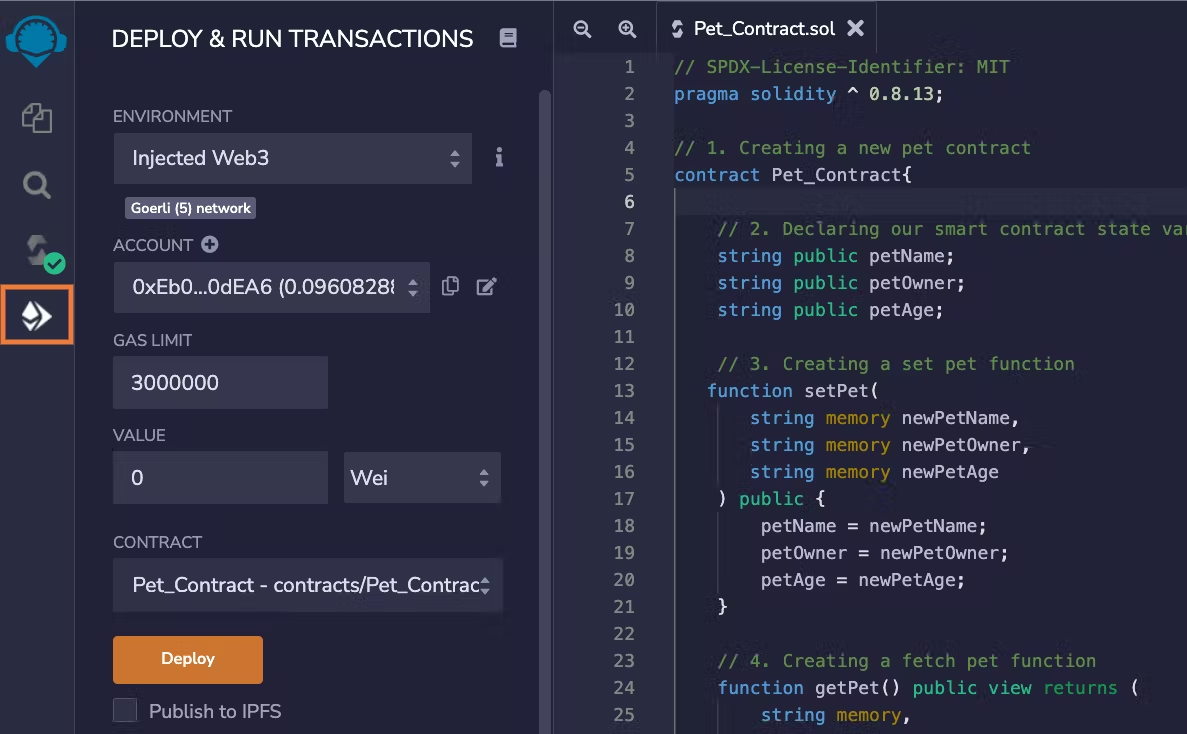
Task: Open the Search in files icon
Action: pyautogui.click(x=37, y=185)
